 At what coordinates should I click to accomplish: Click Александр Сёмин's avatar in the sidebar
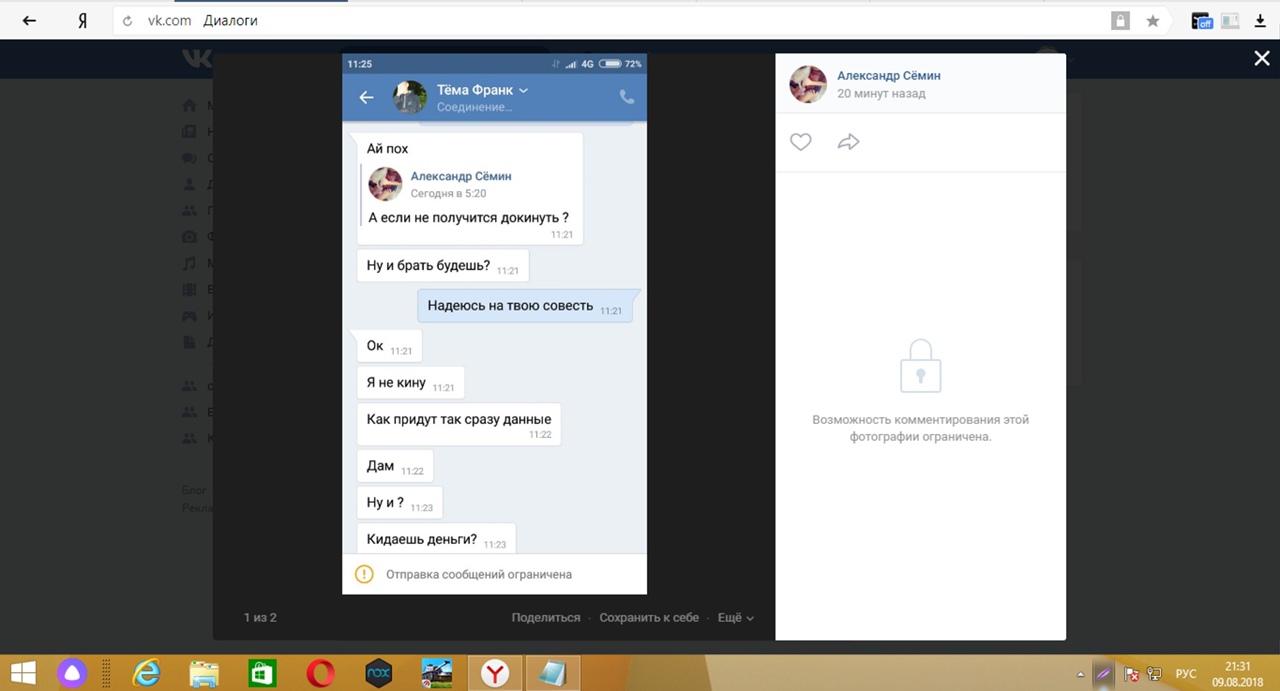tap(808, 84)
